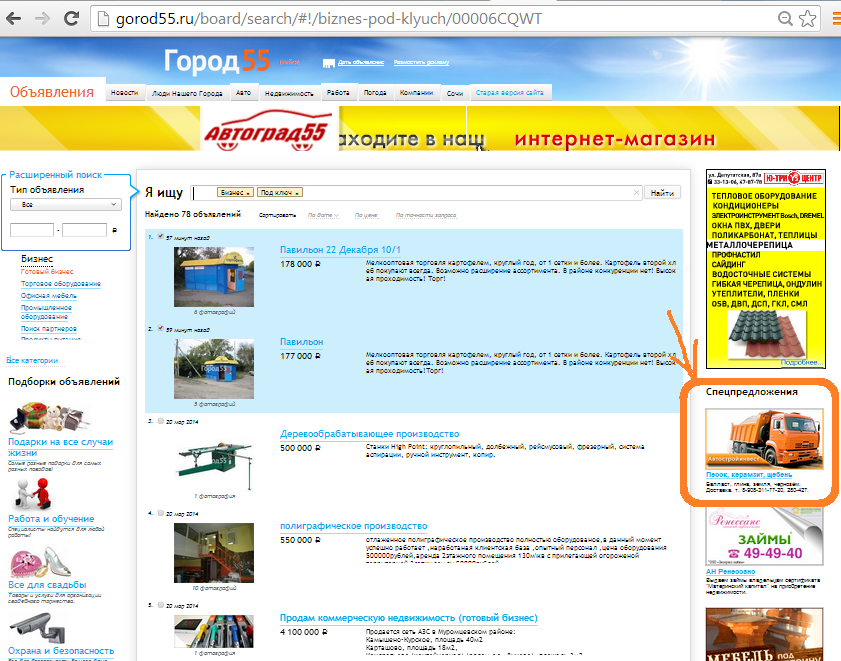
Task: Open the security camera collection picture
Action: (38, 628)
